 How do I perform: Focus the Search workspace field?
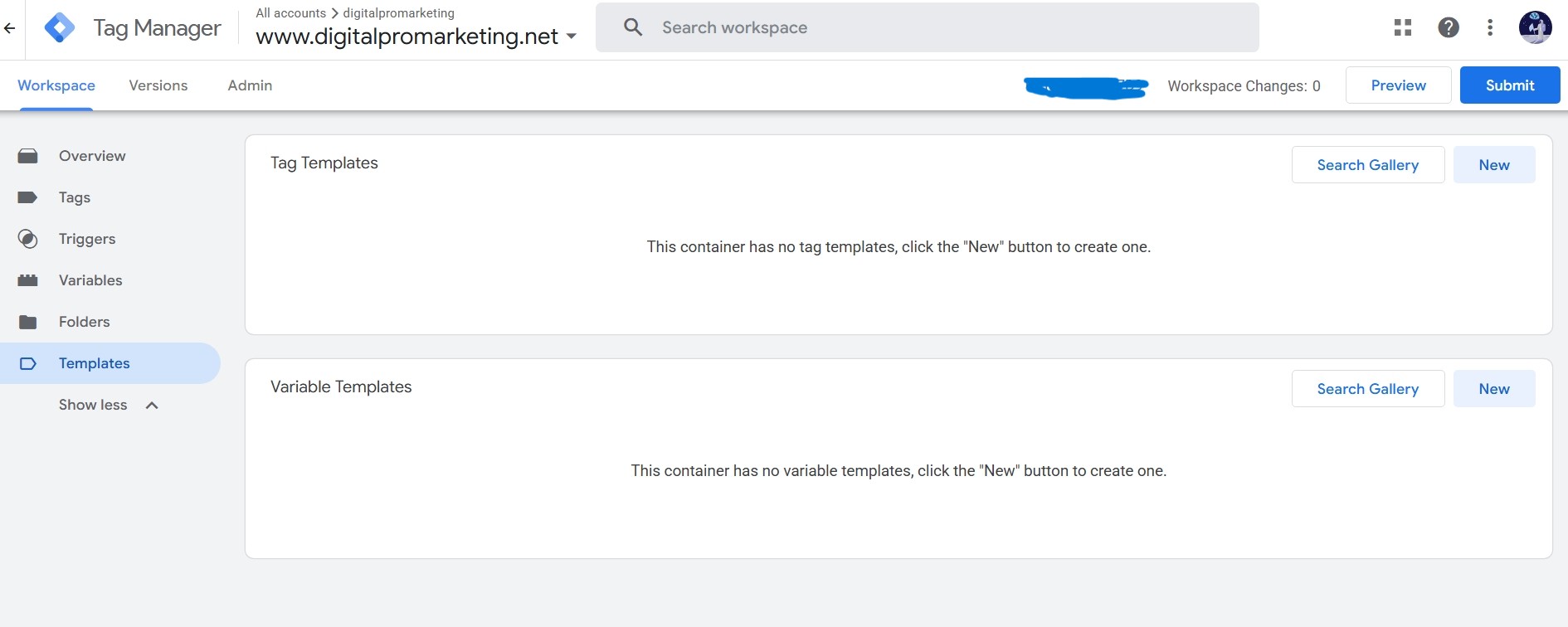coord(927,27)
